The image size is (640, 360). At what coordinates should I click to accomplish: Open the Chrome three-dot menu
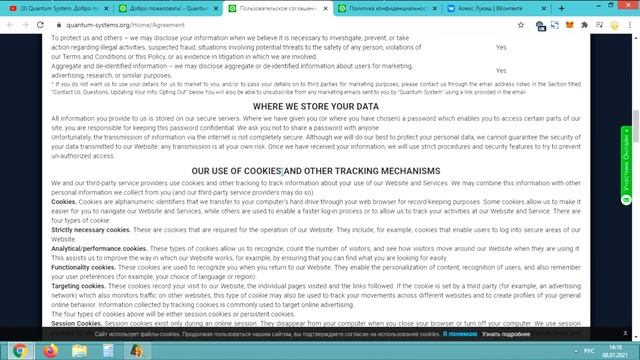tap(630, 25)
